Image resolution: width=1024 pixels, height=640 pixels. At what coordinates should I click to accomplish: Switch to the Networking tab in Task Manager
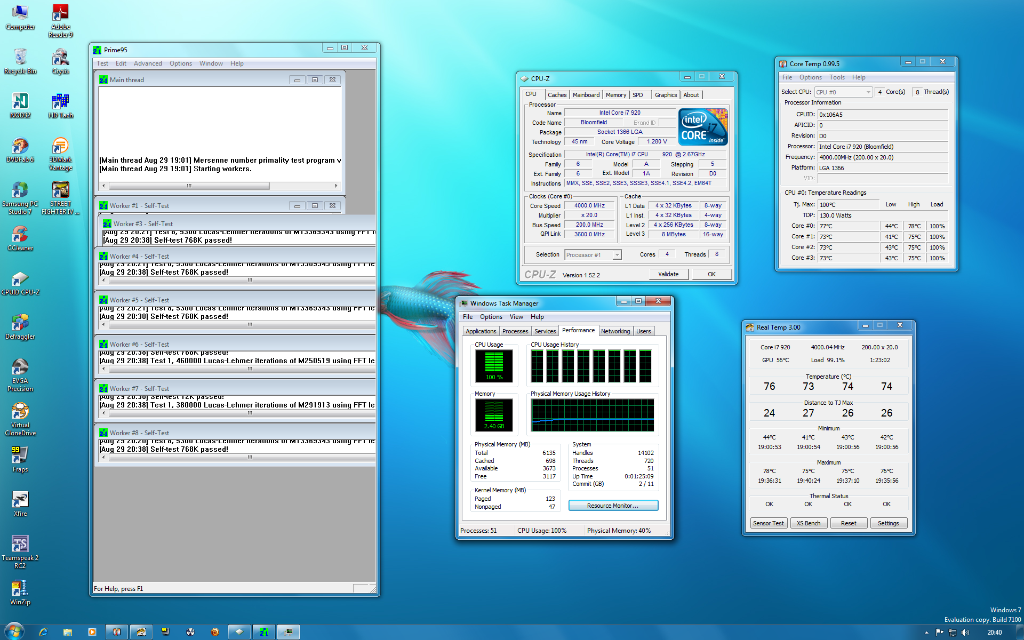pos(615,331)
